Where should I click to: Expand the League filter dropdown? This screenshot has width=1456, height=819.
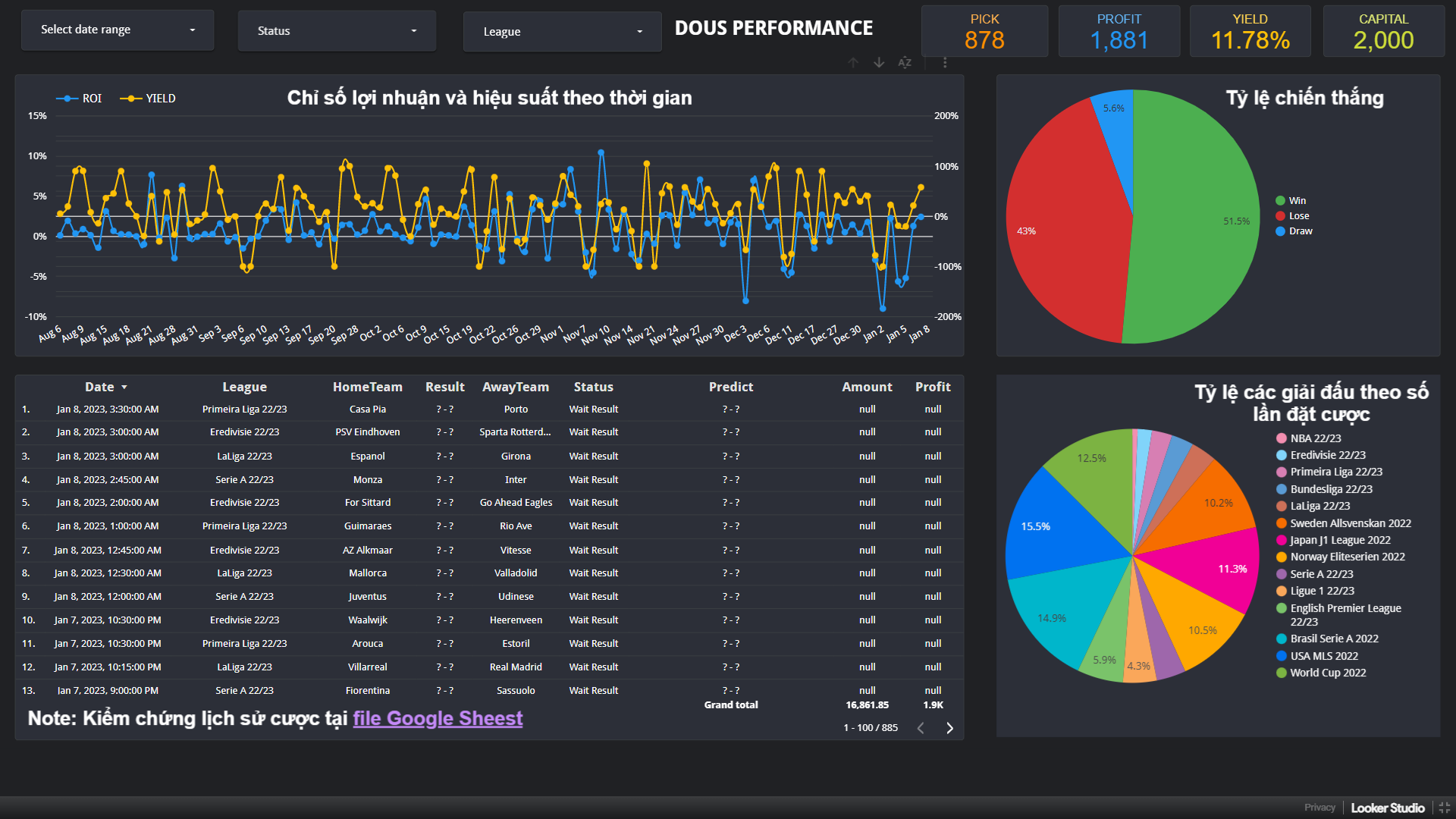click(x=562, y=32)
